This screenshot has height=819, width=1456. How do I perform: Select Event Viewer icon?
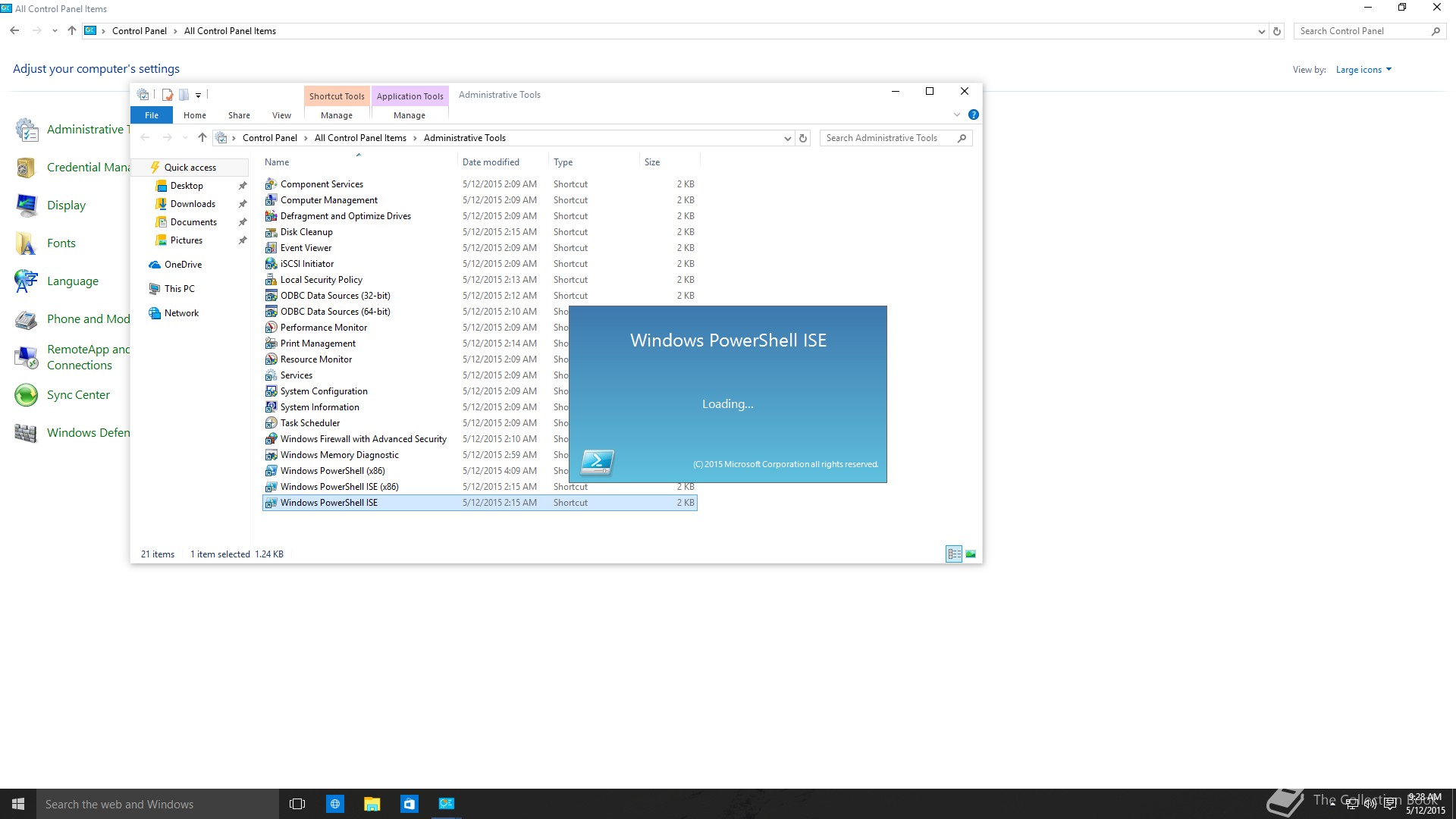click(271, 248)
